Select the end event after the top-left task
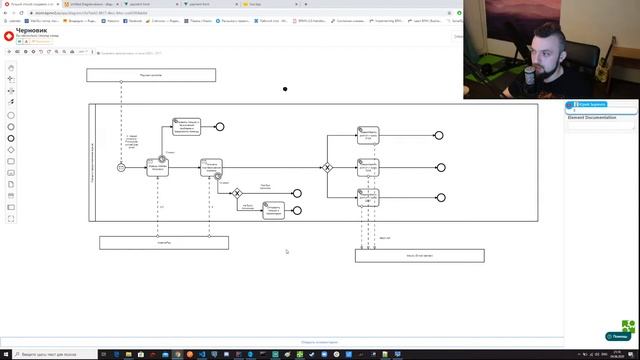Viewport: 640px width, 360px height. coord(220,127)
